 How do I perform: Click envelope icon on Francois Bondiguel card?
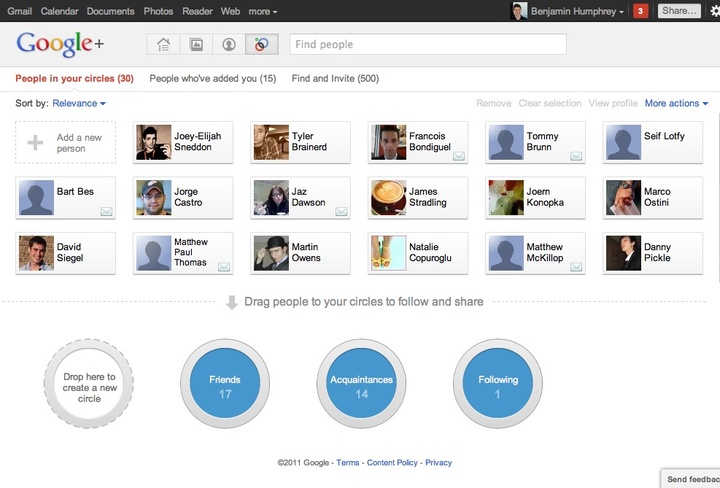coord(458,157)
